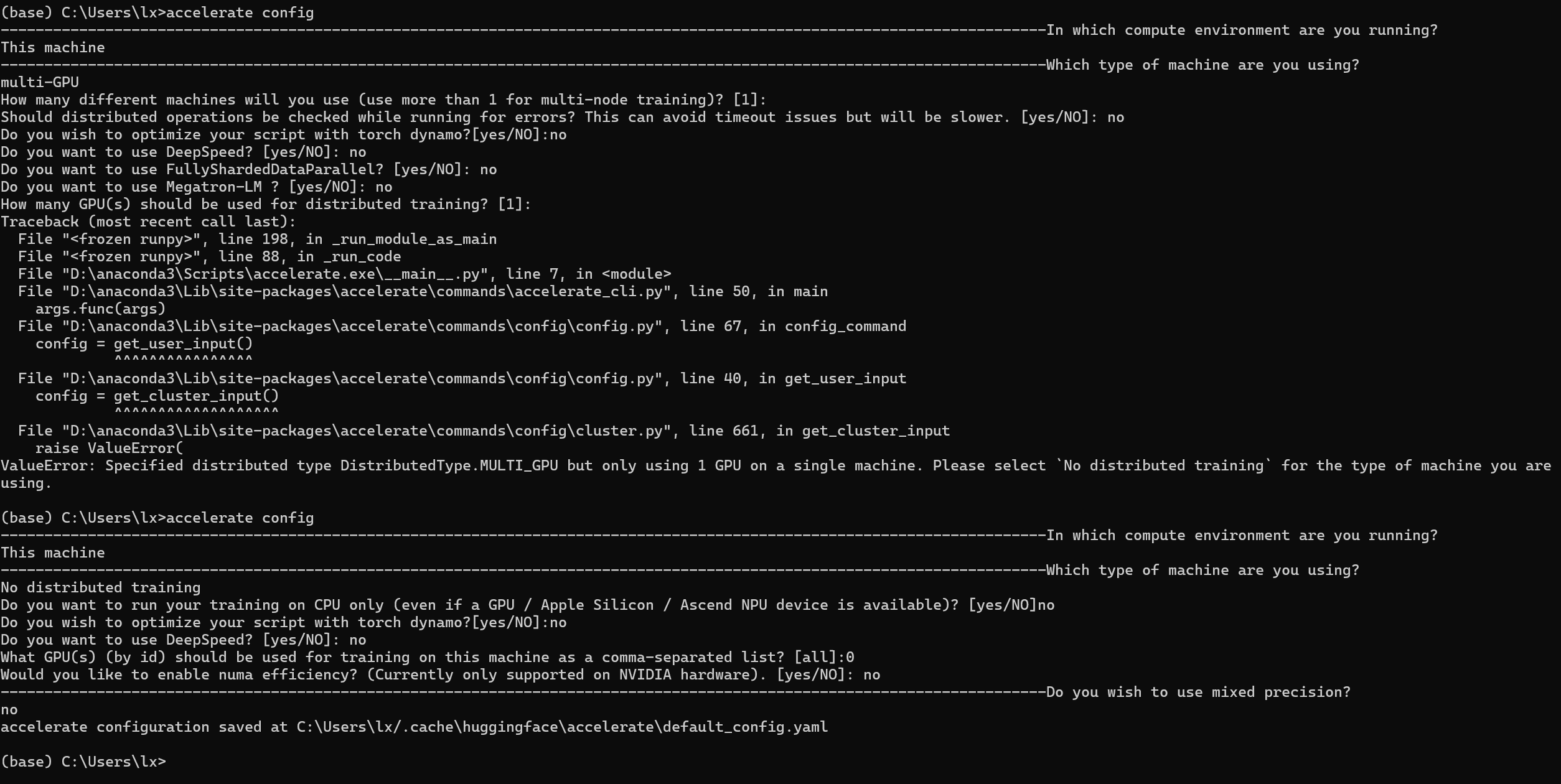Click the 'multi-GPU' selection text
Viewport: 1561px width, 784px height.
pos(40,82)
